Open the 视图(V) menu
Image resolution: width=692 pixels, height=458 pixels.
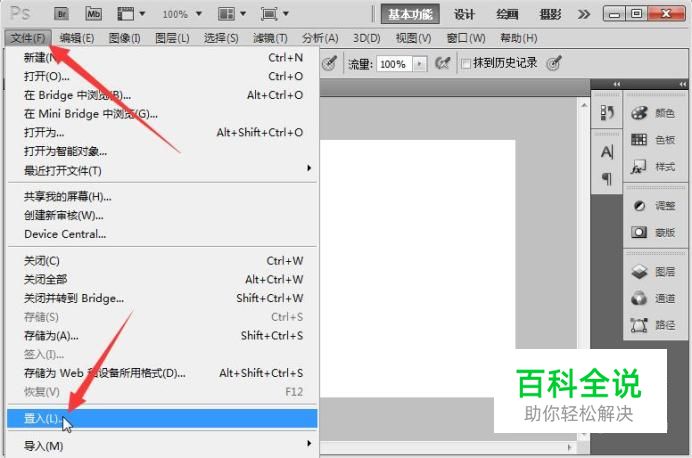point(413,38)
